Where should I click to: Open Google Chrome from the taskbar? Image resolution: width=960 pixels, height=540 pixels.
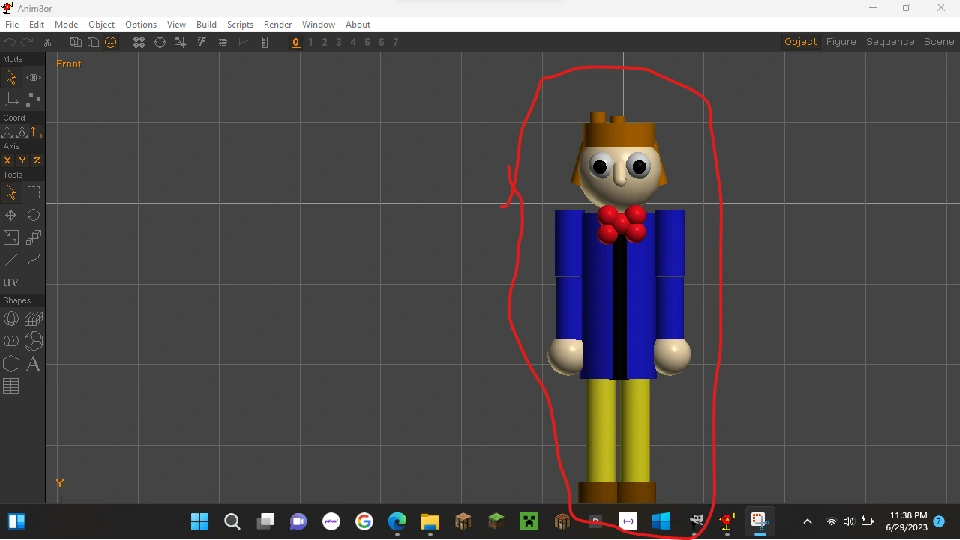tap(364, 521)
